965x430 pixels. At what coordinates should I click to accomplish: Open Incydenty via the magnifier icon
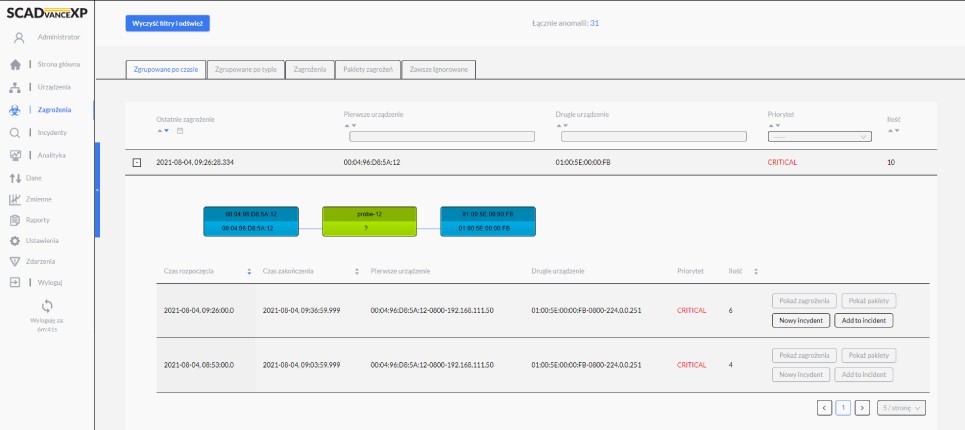(16, 132)
